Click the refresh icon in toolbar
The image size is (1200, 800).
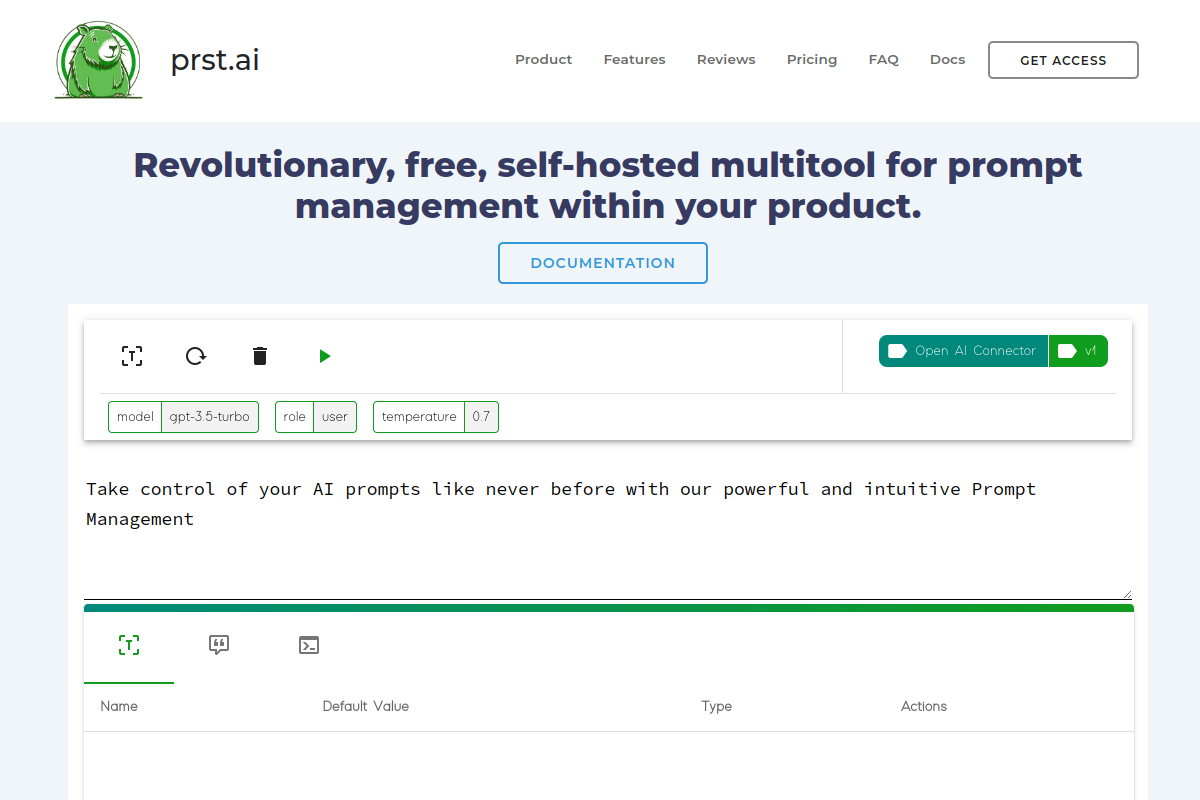[196, 356]
